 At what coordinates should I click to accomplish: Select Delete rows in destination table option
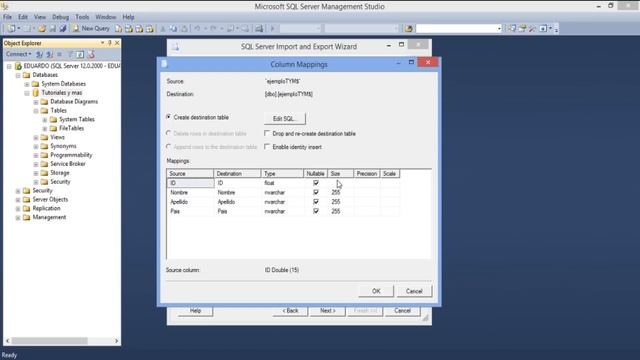pos(169,133)
